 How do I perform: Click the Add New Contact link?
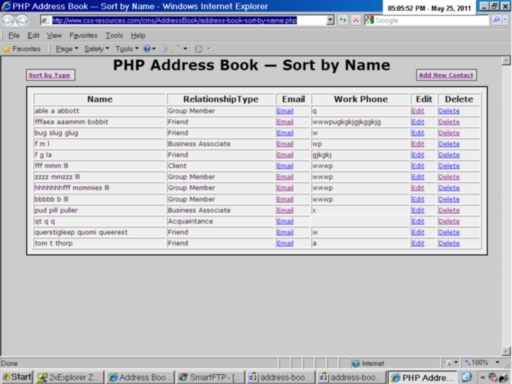446,75
